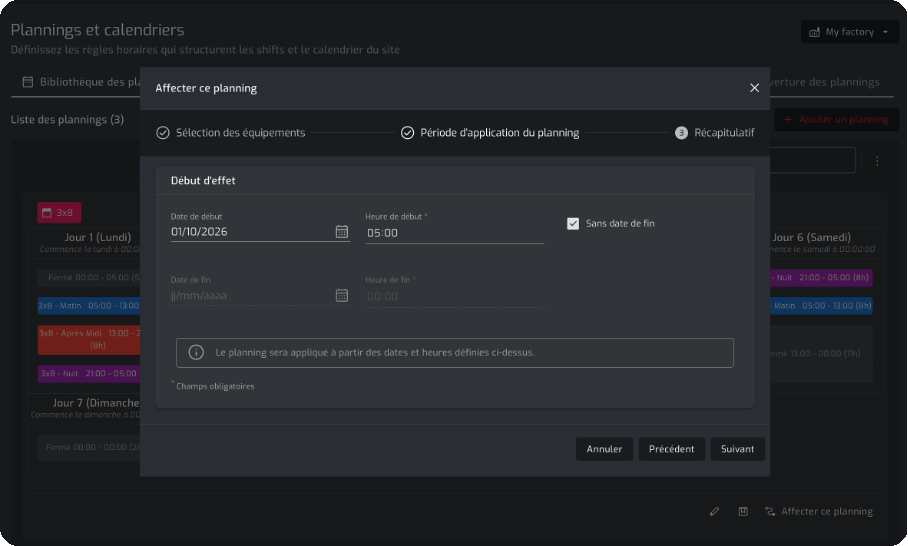This screenshot has height=546, width=908.
Task: Click 'Champs obligatoires' note
Action: click(215, 386)
